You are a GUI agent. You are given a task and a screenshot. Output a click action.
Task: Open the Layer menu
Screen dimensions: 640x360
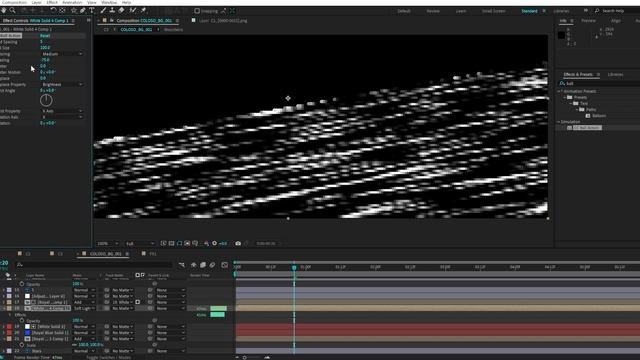pos(36,2)
